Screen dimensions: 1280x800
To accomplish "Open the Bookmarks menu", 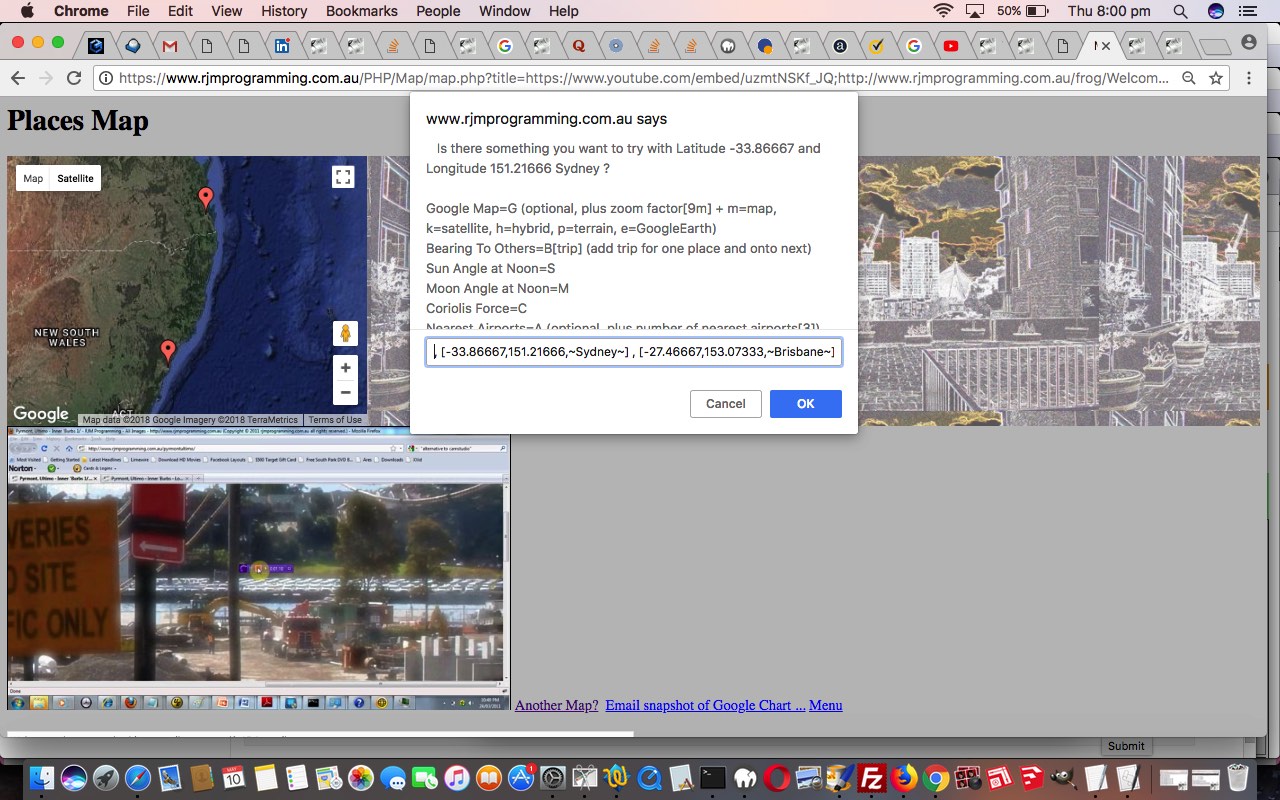I will pyautogui.click(x=361, y=11).
